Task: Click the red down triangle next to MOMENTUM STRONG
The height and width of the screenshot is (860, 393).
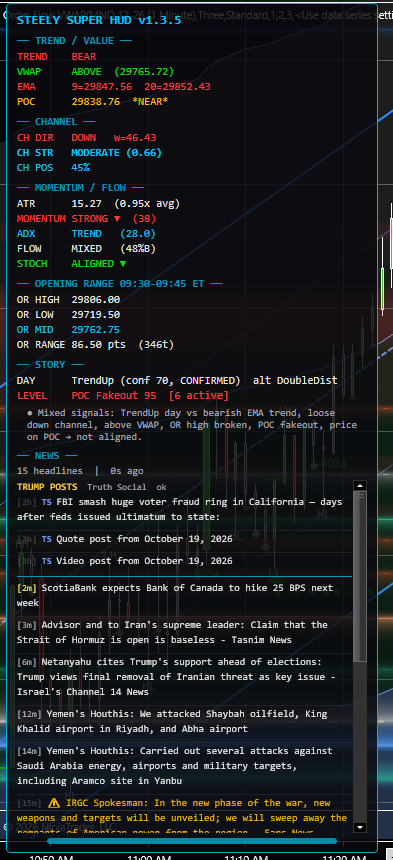Action: tap(116, 219)
